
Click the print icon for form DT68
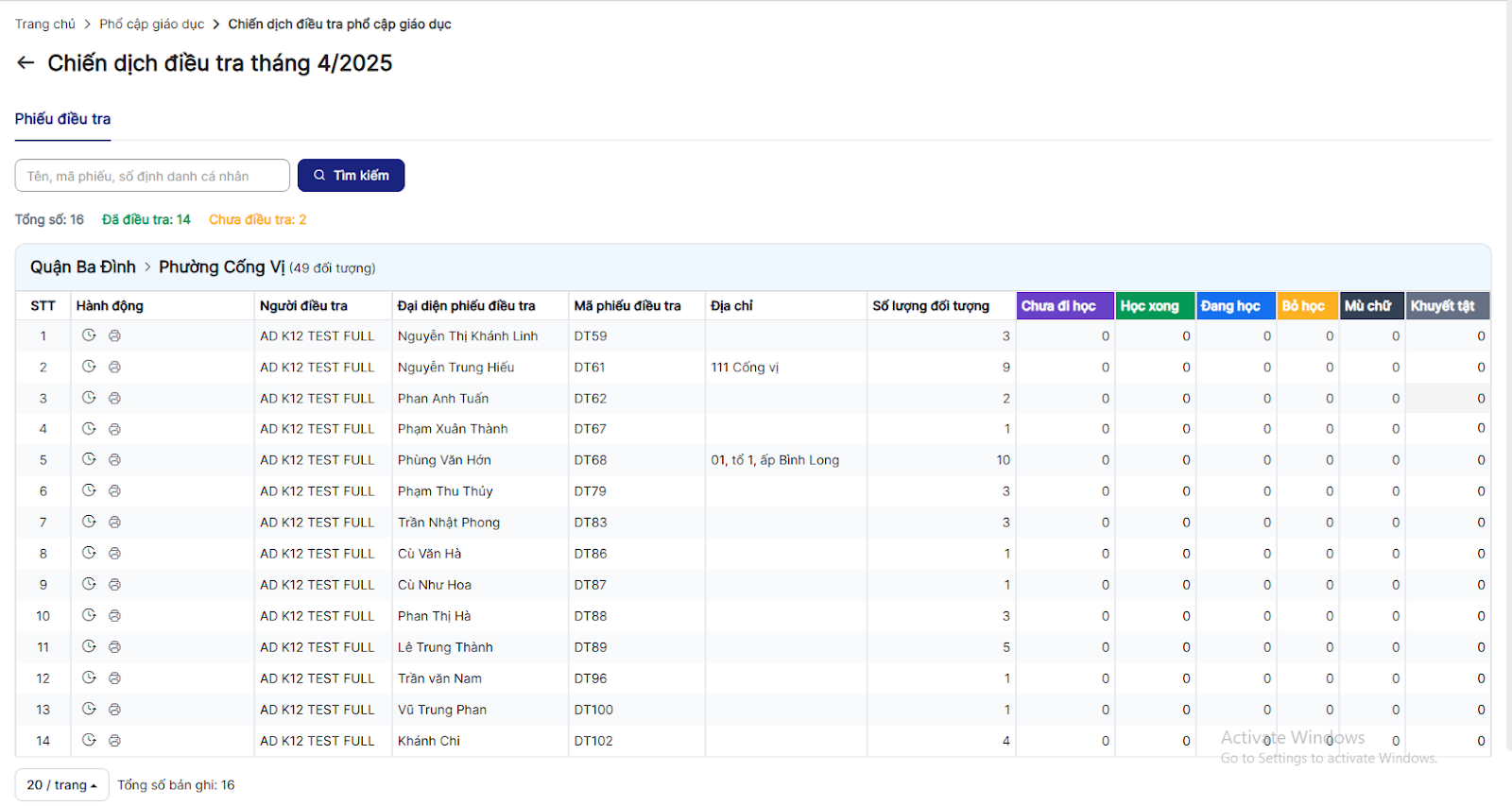pyautogui.click(x=114, y=460)
